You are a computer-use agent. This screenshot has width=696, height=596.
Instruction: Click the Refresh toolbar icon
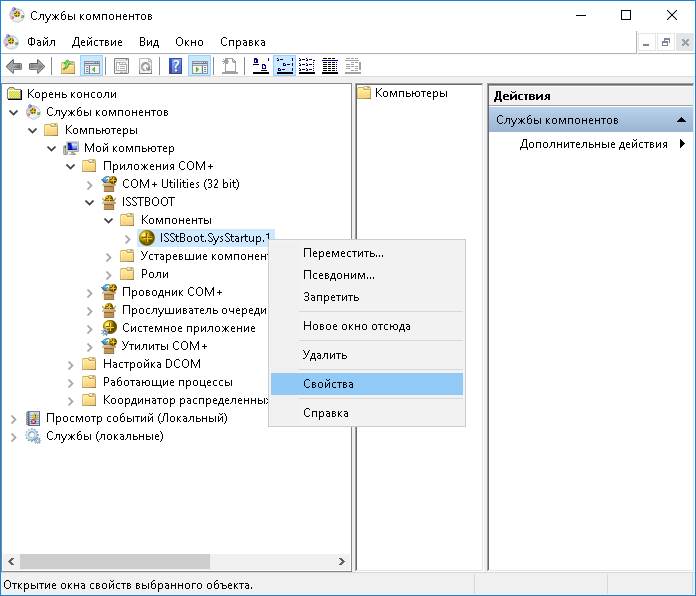145,67
